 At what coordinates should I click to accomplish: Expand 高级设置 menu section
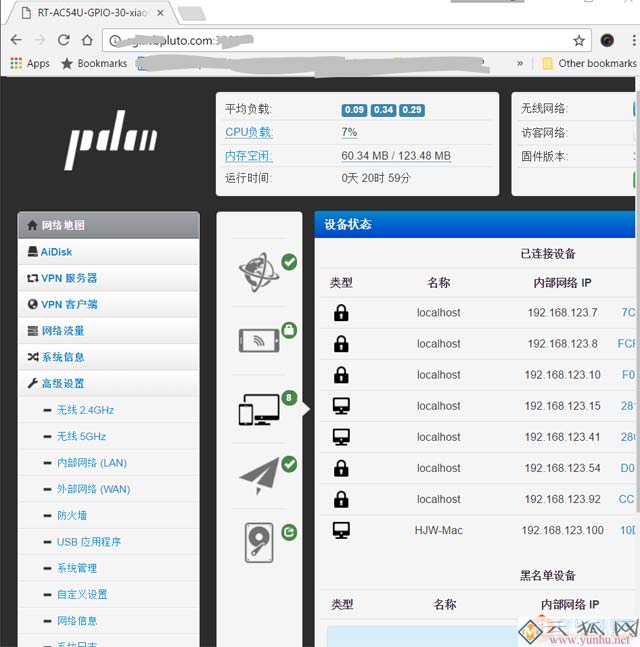click(x=109, y=384)
